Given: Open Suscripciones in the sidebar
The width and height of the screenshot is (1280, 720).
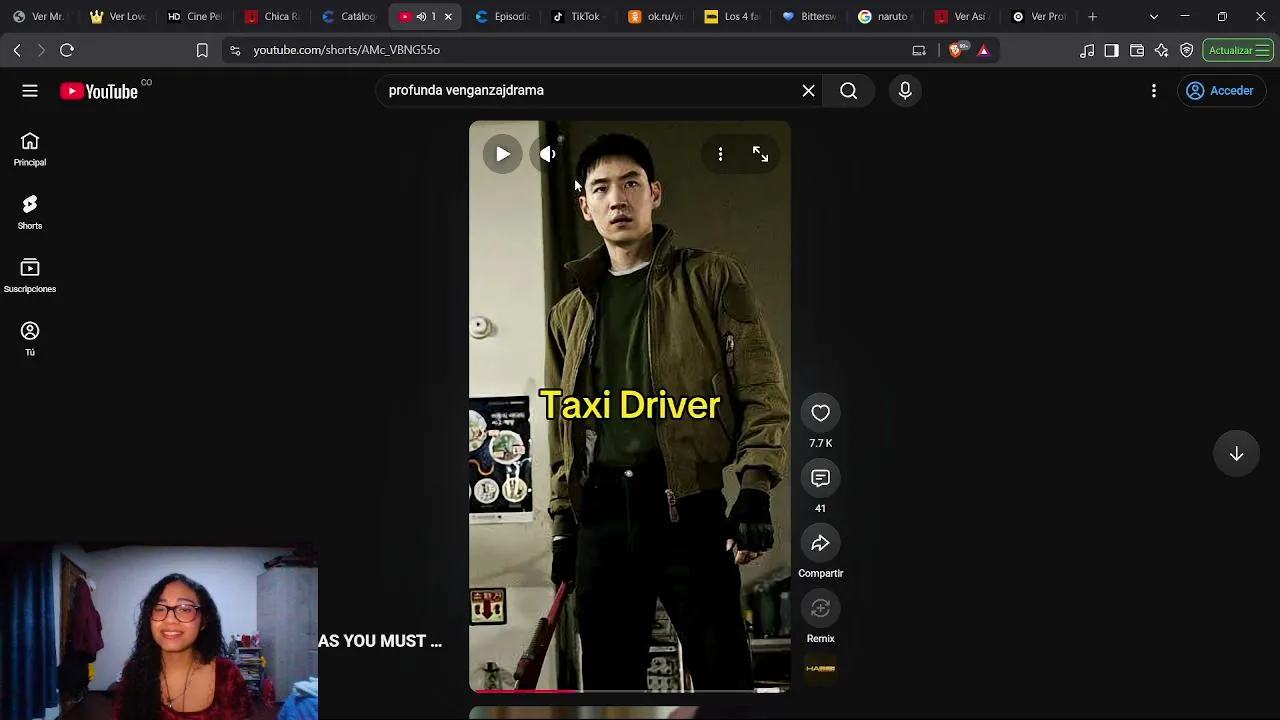Looking at the screenshot, I should pyautogui.click(x=30, y=276).
